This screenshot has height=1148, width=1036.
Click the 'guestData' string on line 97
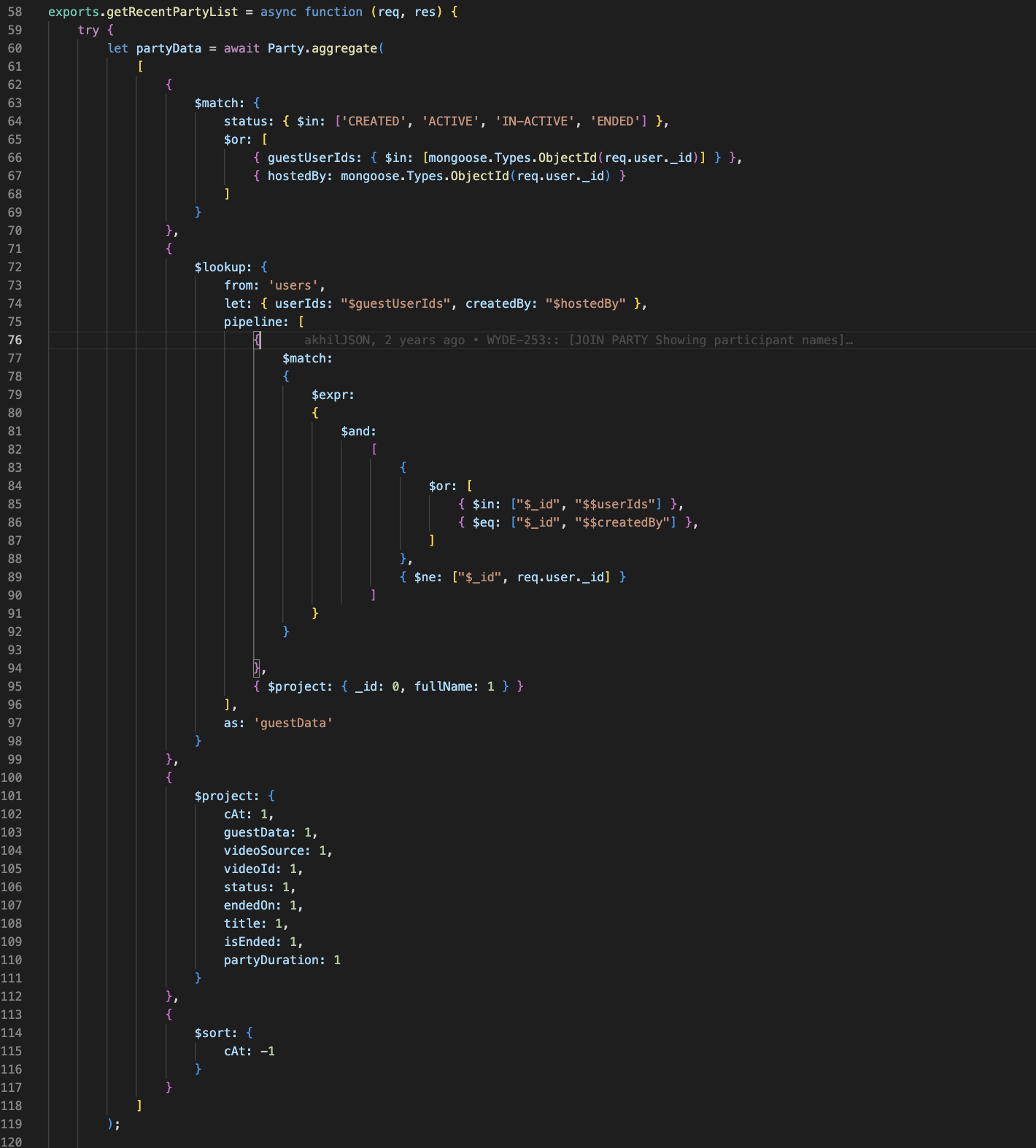pyautogui.click(x=293, y=723)
